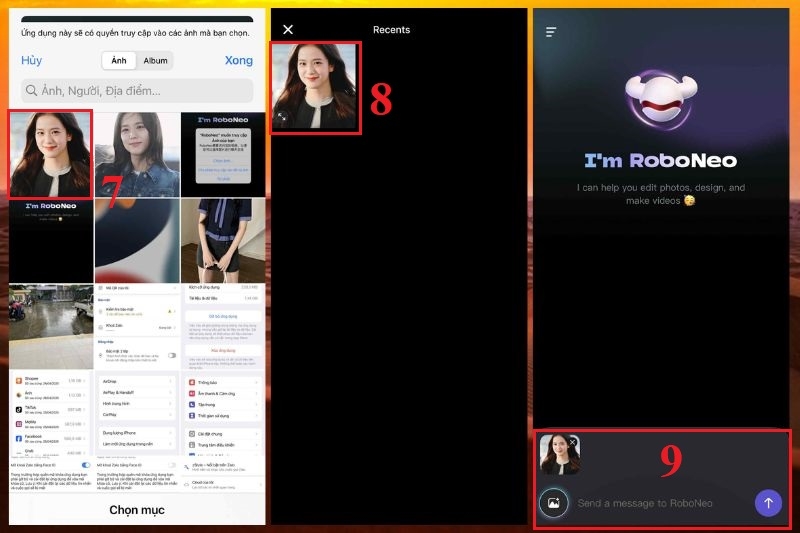
Task: Switch to the Album tab
Action: coord(155,61)
